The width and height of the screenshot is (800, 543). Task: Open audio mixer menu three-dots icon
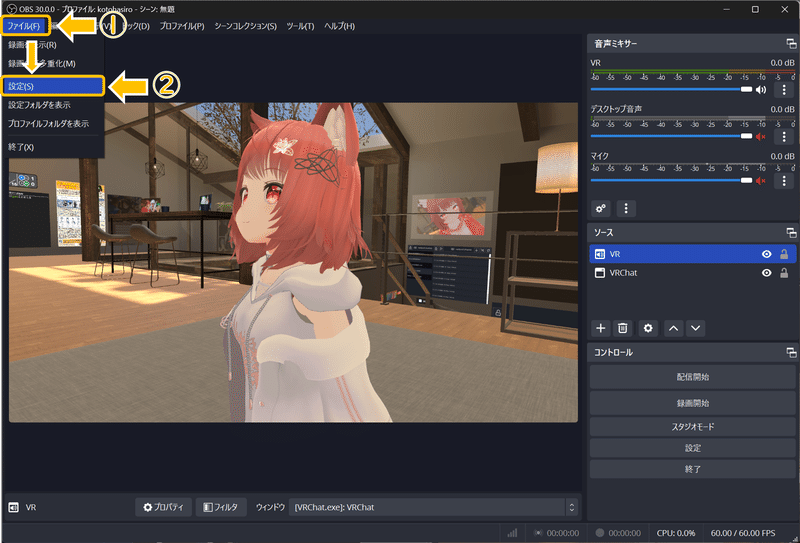[626, 208]
